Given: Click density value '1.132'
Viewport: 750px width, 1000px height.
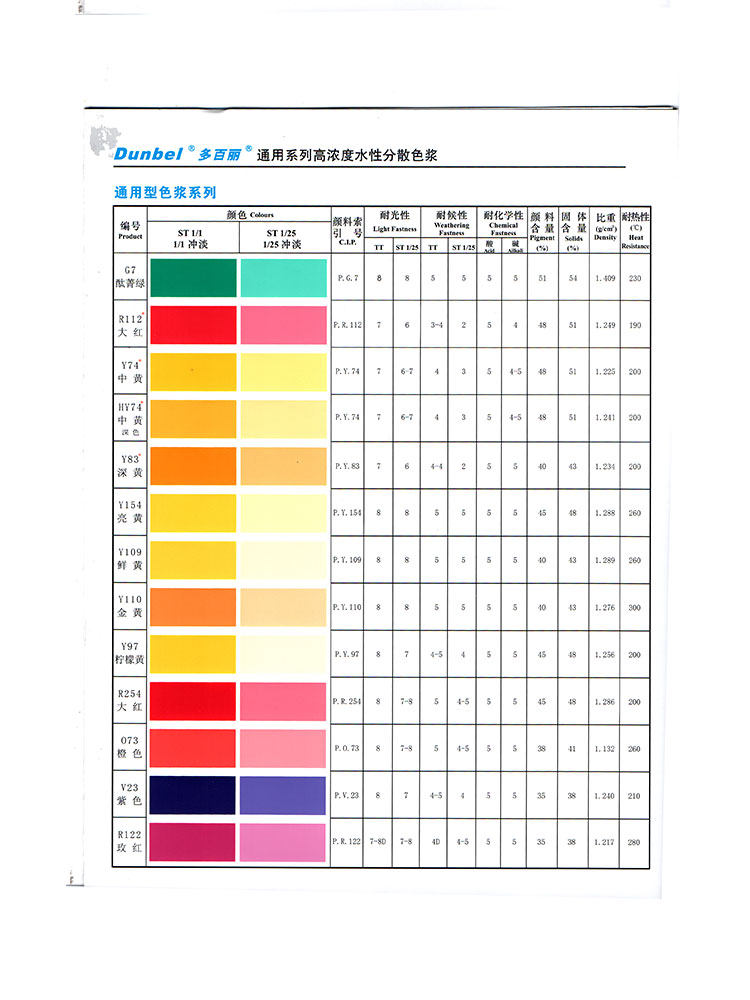Looking at the screenshot, I should click(x=604, y=749).
